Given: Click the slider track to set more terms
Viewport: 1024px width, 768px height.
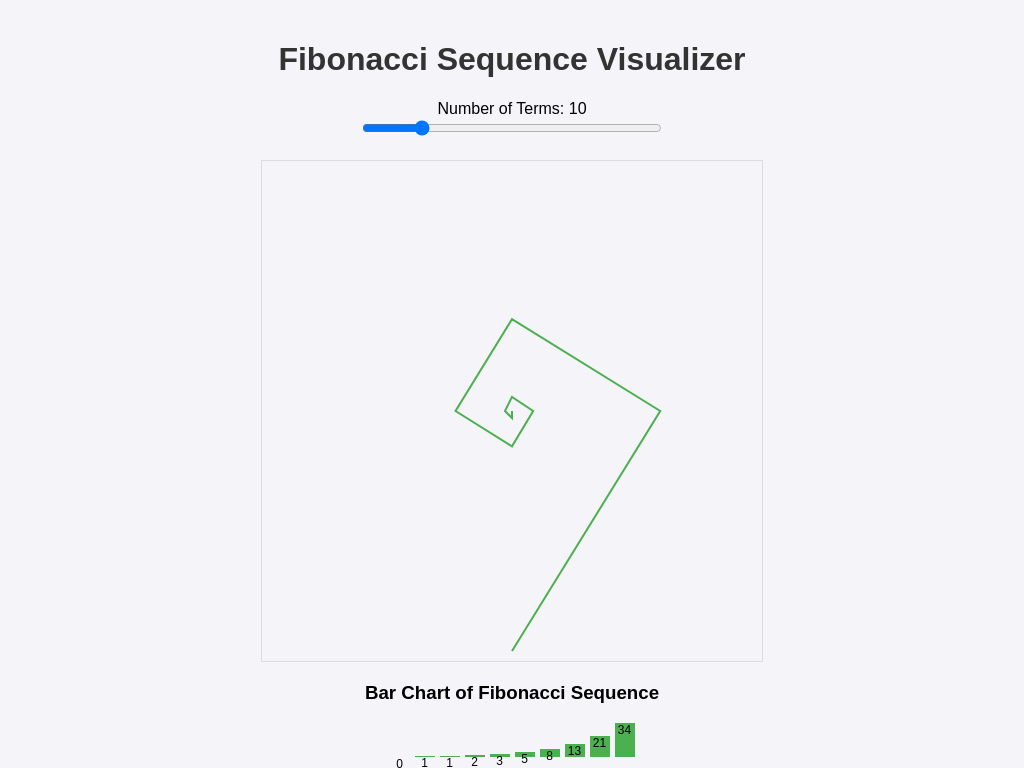Looking at the screenshot, I should (x=550, y=128).
